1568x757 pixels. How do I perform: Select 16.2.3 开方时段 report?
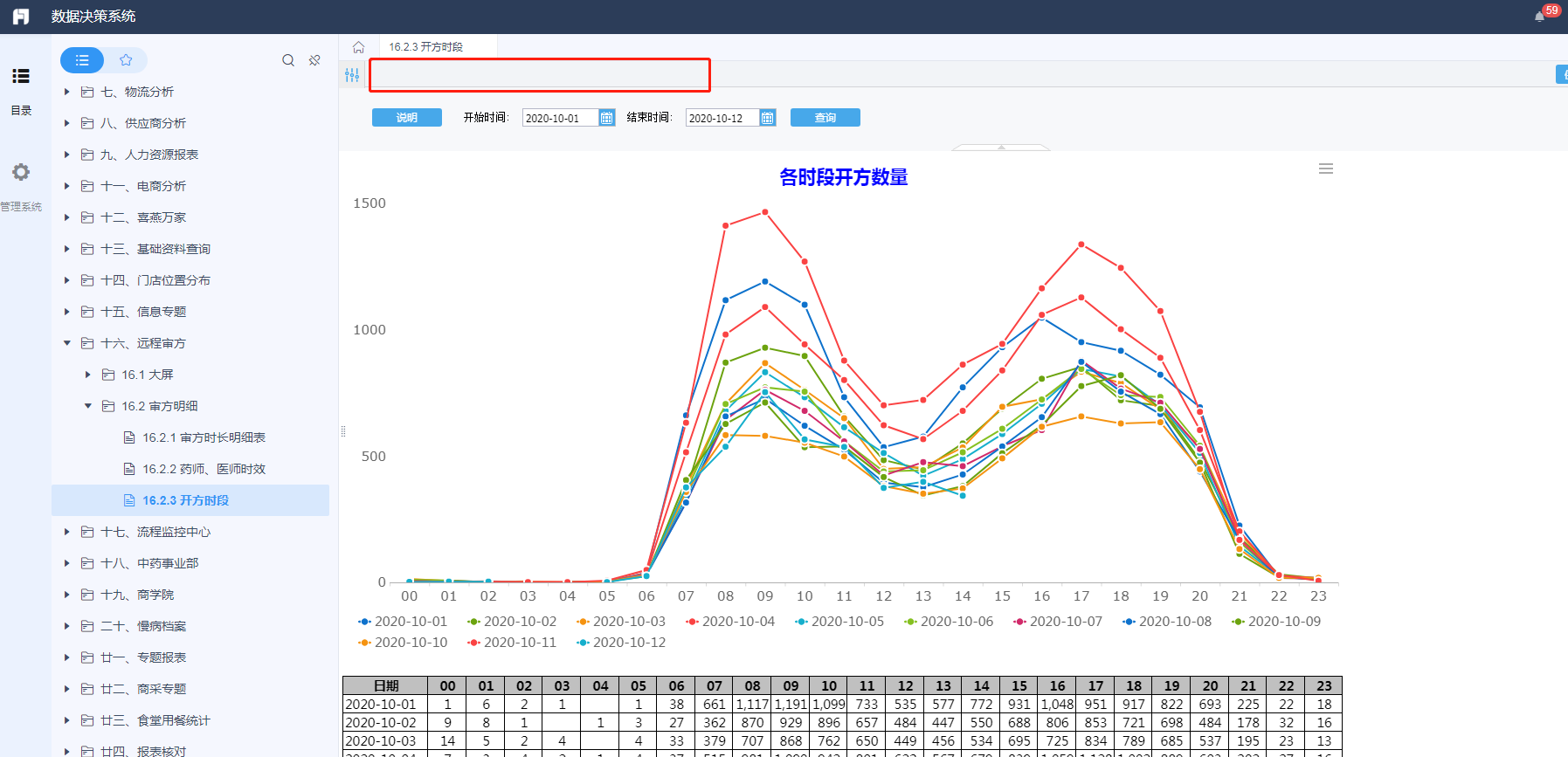point(190,500)
